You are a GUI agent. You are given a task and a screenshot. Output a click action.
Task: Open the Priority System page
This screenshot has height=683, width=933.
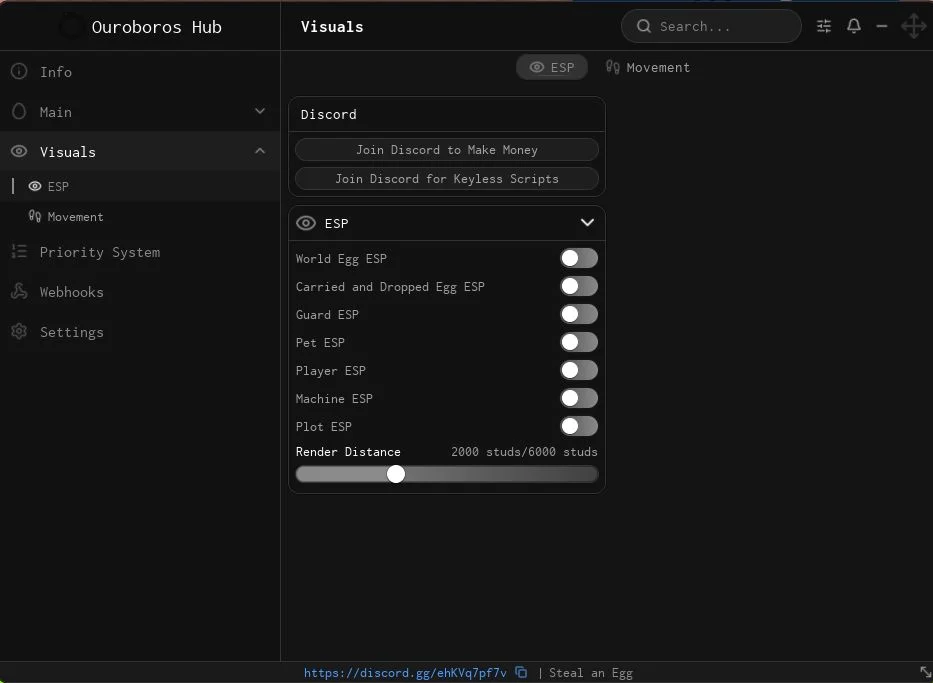click(x=140, y=252)
